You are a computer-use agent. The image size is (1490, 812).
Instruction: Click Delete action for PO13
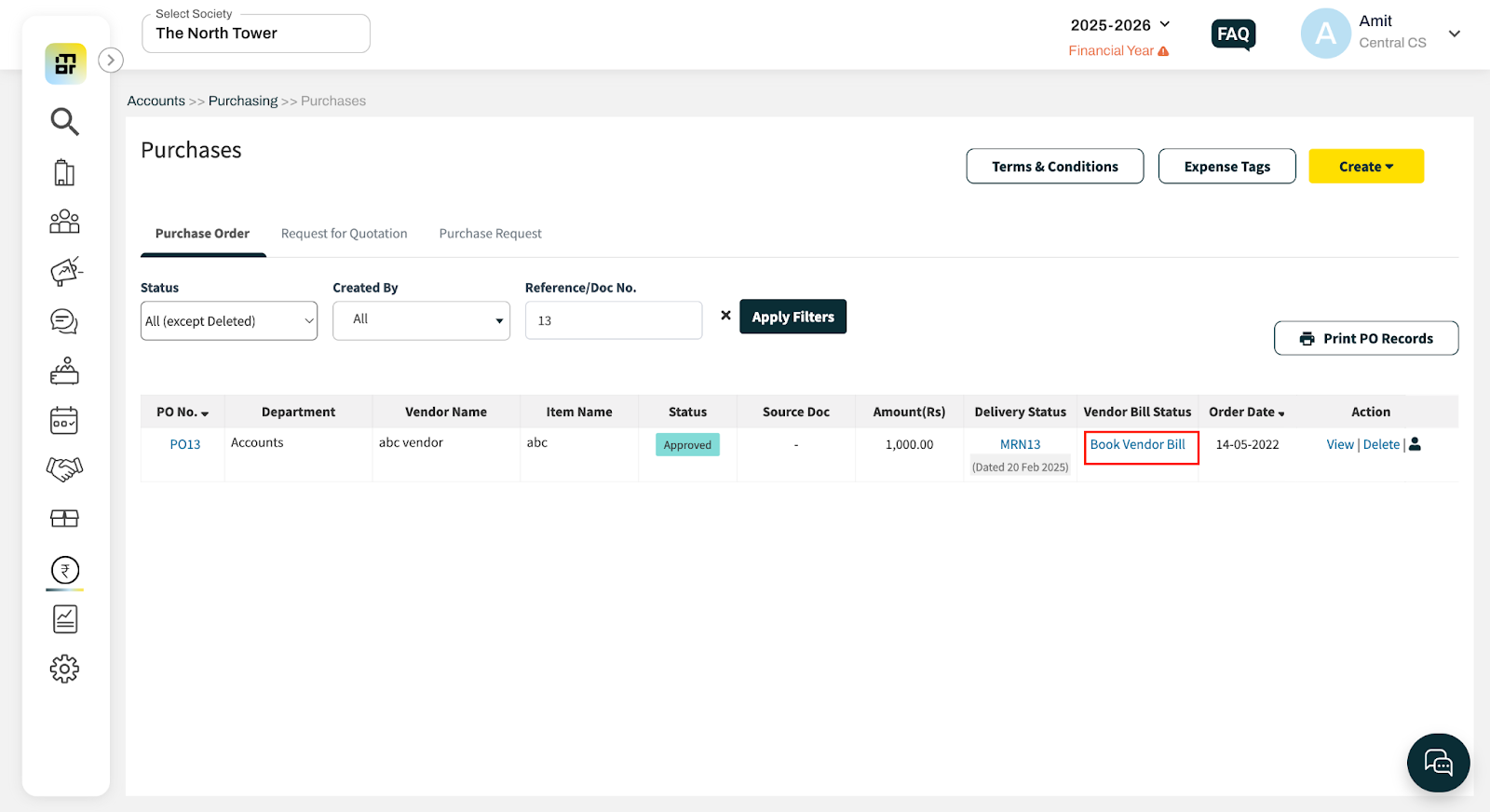(x=1382, y=444)
